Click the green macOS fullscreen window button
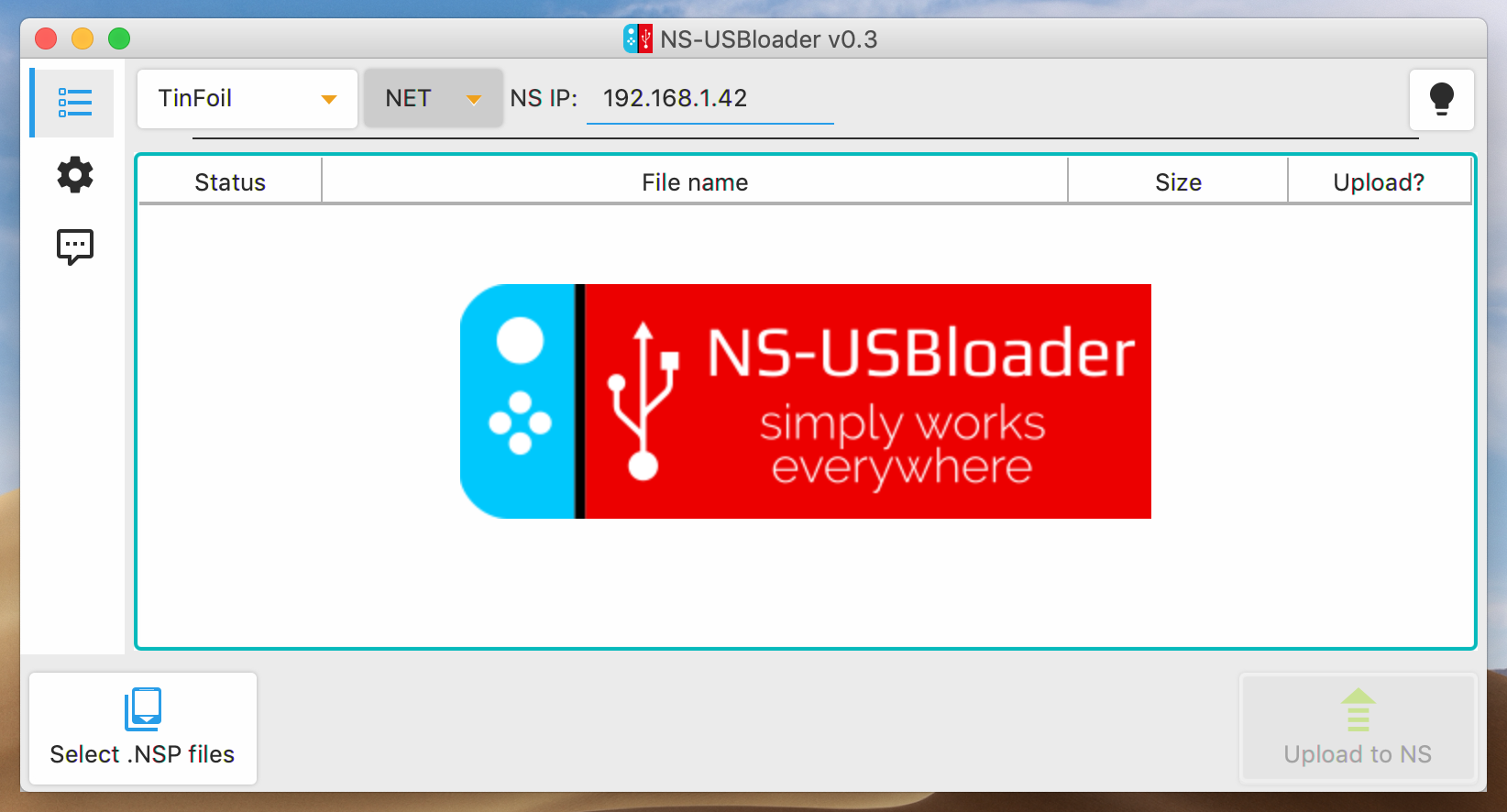Viewport: 1507px width, 812px height. (119, 38)
